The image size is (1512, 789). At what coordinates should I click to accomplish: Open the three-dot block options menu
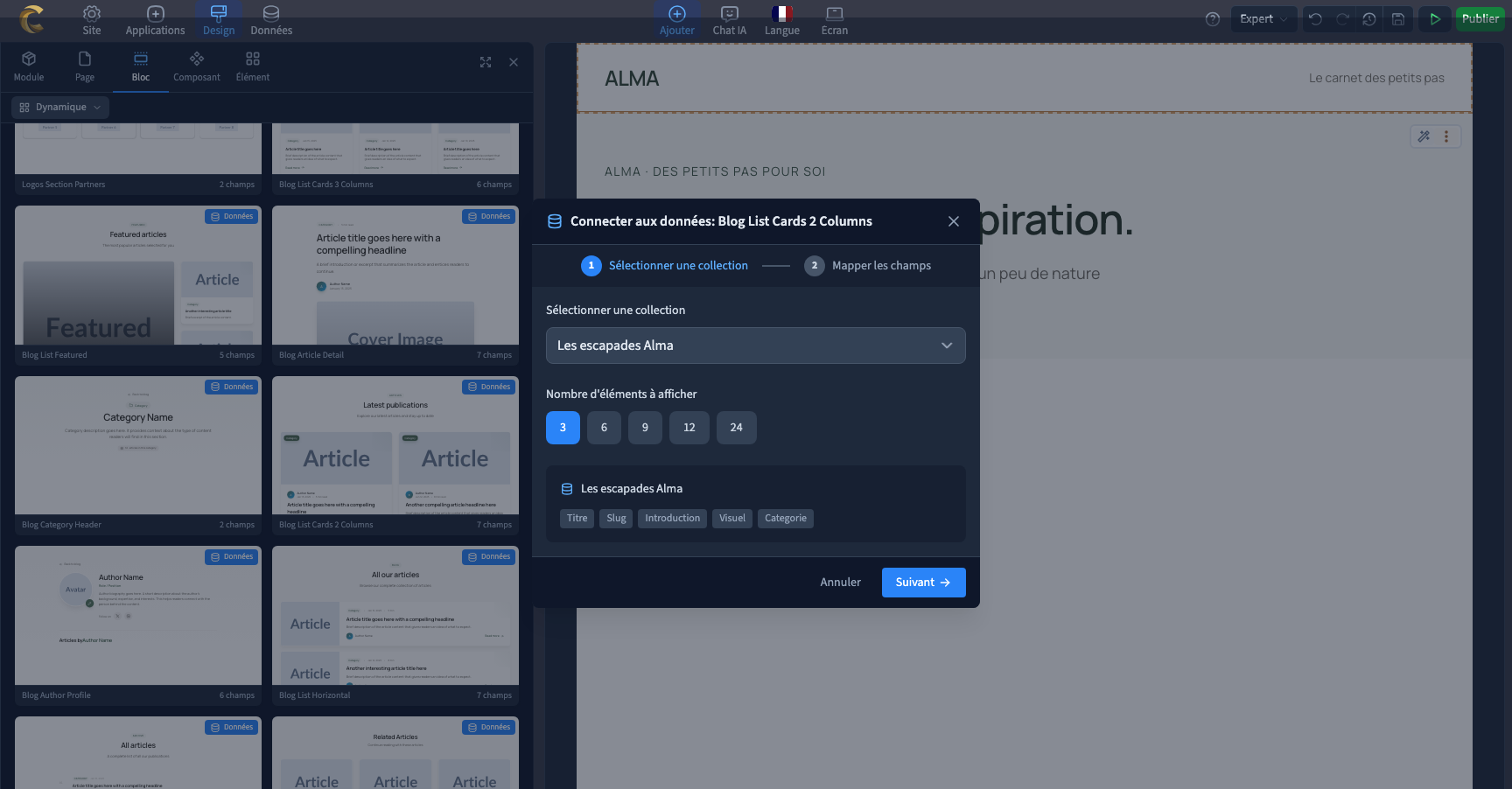(x=1446, y=136)
